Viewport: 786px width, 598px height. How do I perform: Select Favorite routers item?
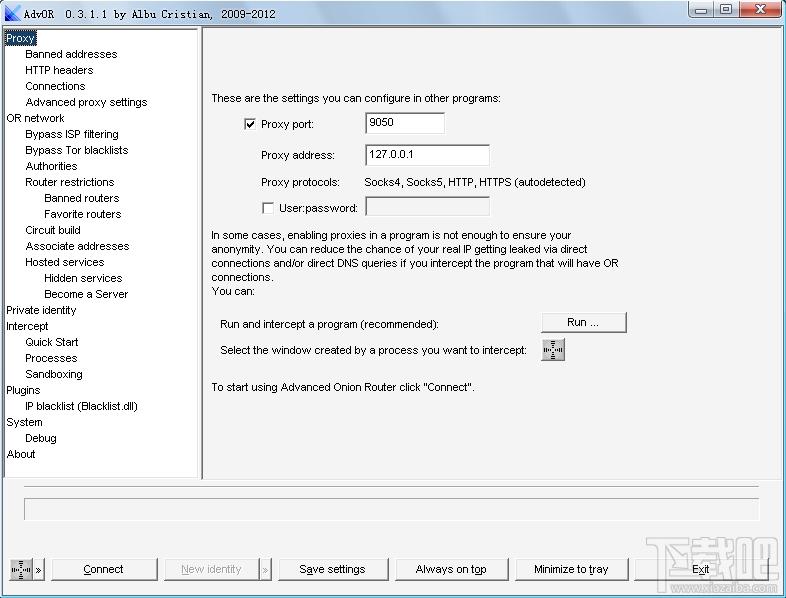83,215
